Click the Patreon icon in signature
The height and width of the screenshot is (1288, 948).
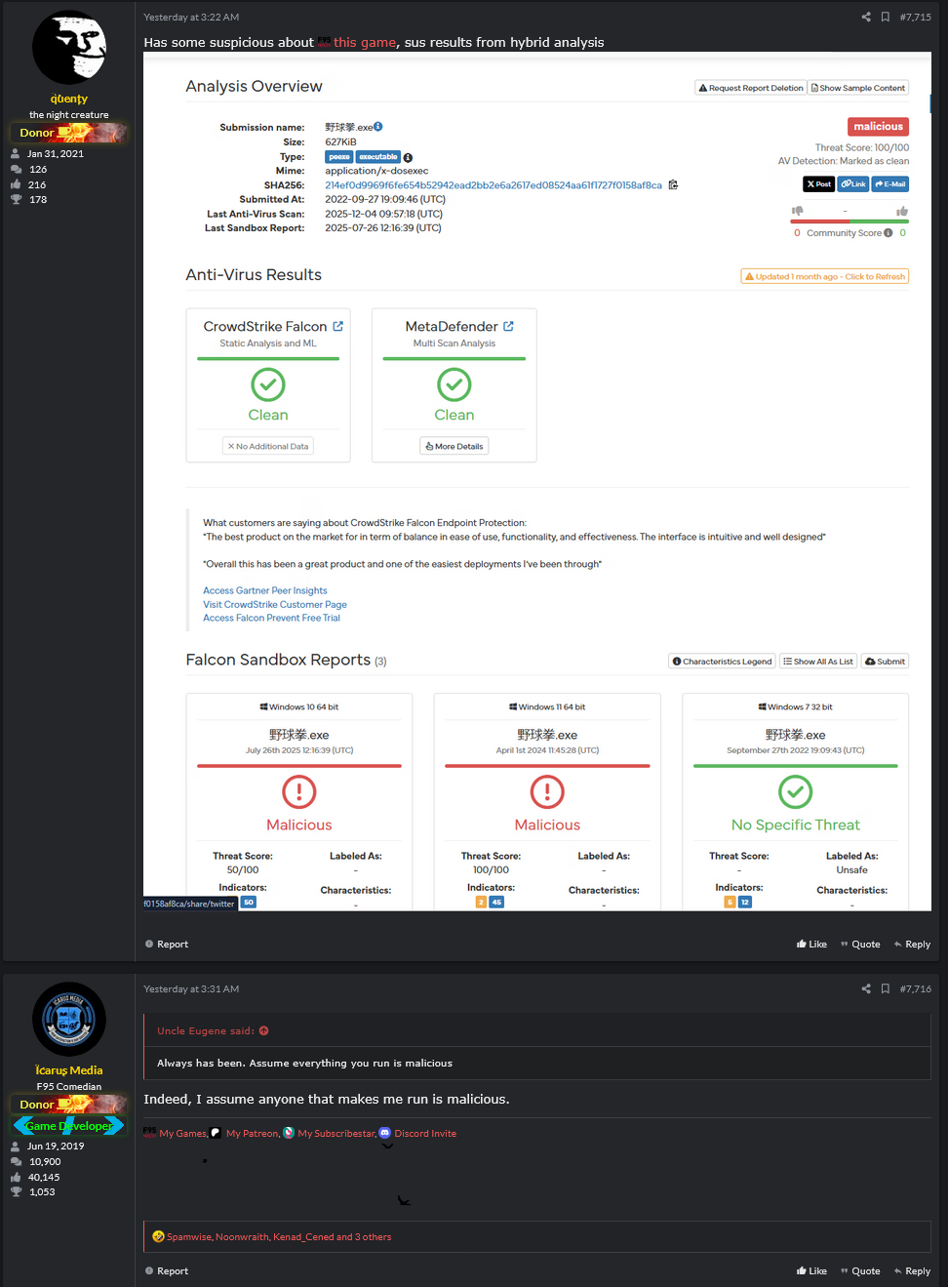(x=217, y=1133)
